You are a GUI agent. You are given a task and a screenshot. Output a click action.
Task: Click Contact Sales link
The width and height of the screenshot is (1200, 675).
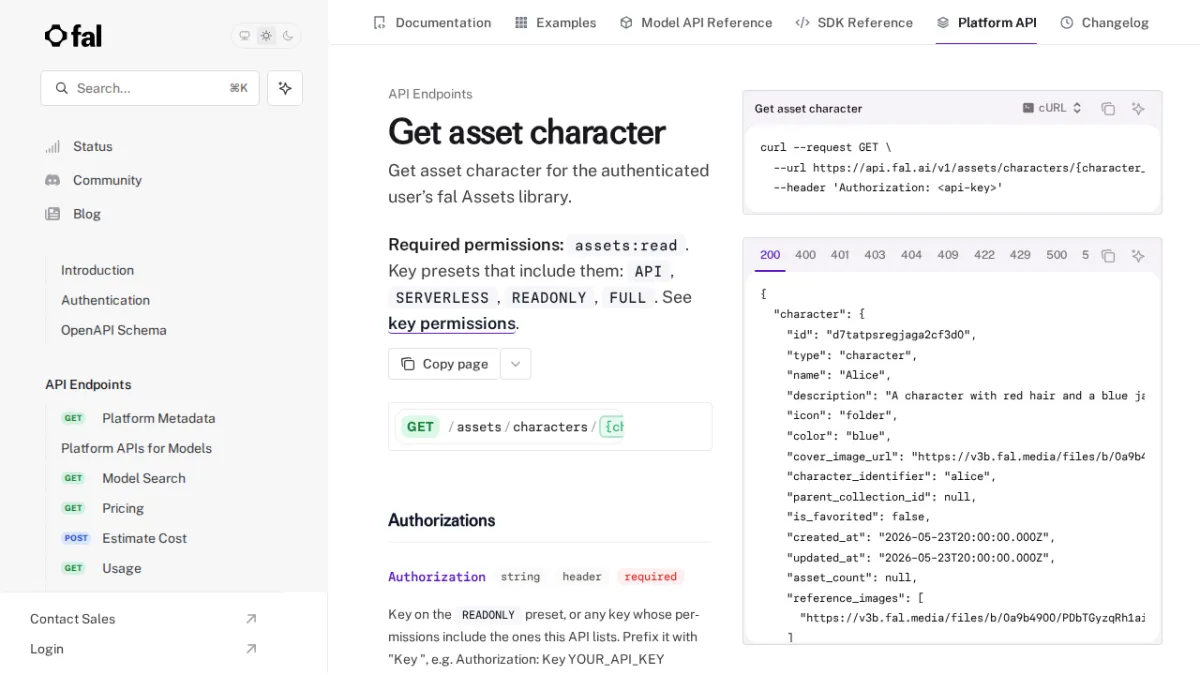coord(72,619)
